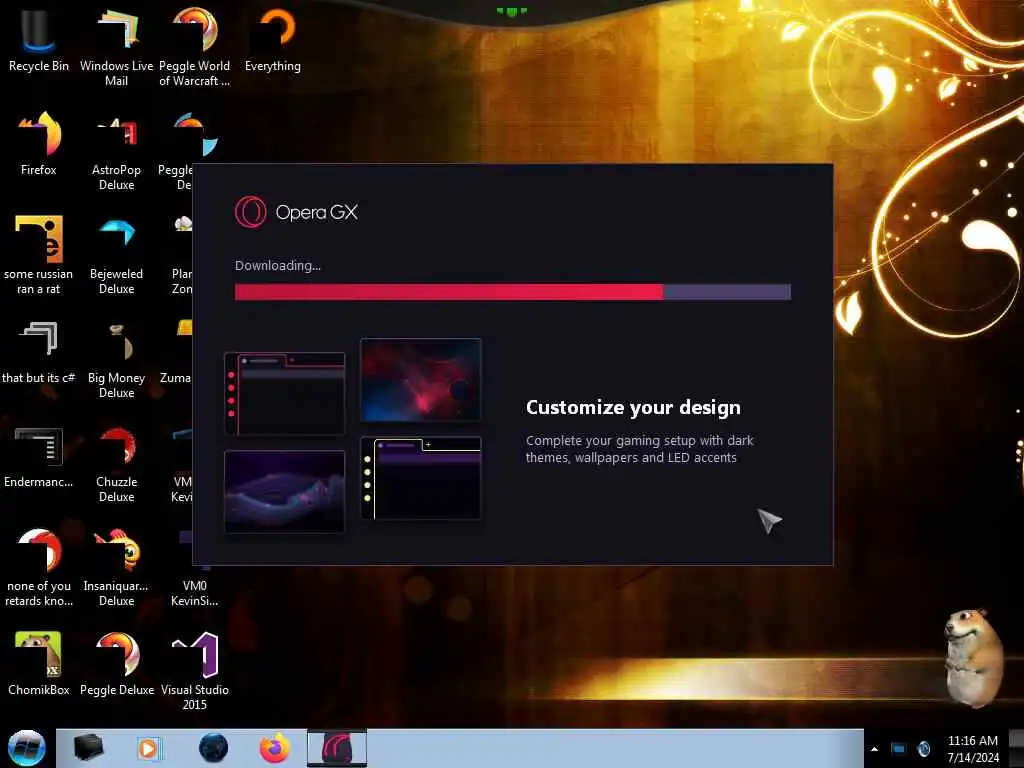
Task: Select the AstroPop Deluxe desktop icon
Action: point(116,152)
